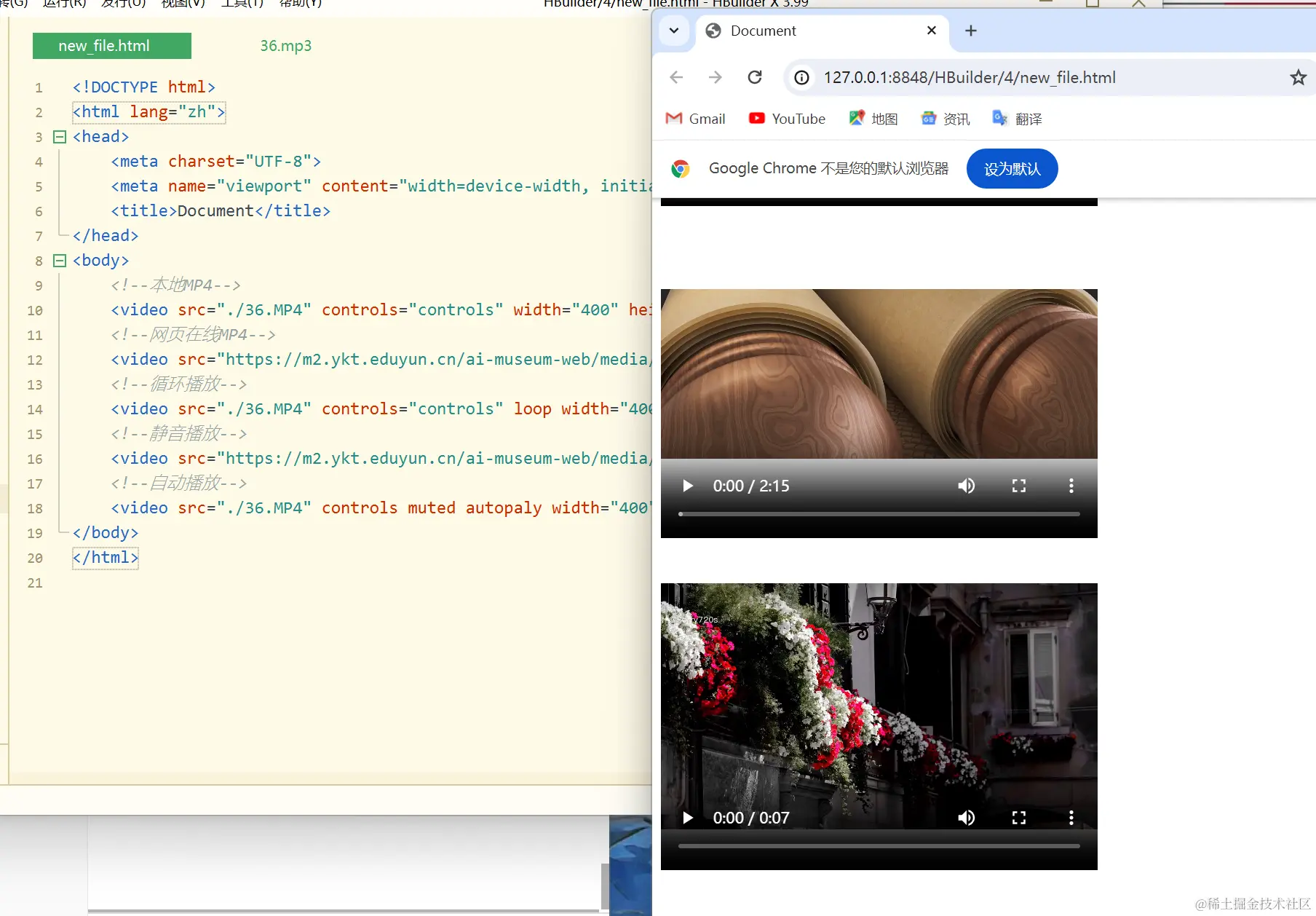This screenshot has height=916, width=1316.
Task: Click the <title>Document</title> line
Action: [x=221, y=211]
